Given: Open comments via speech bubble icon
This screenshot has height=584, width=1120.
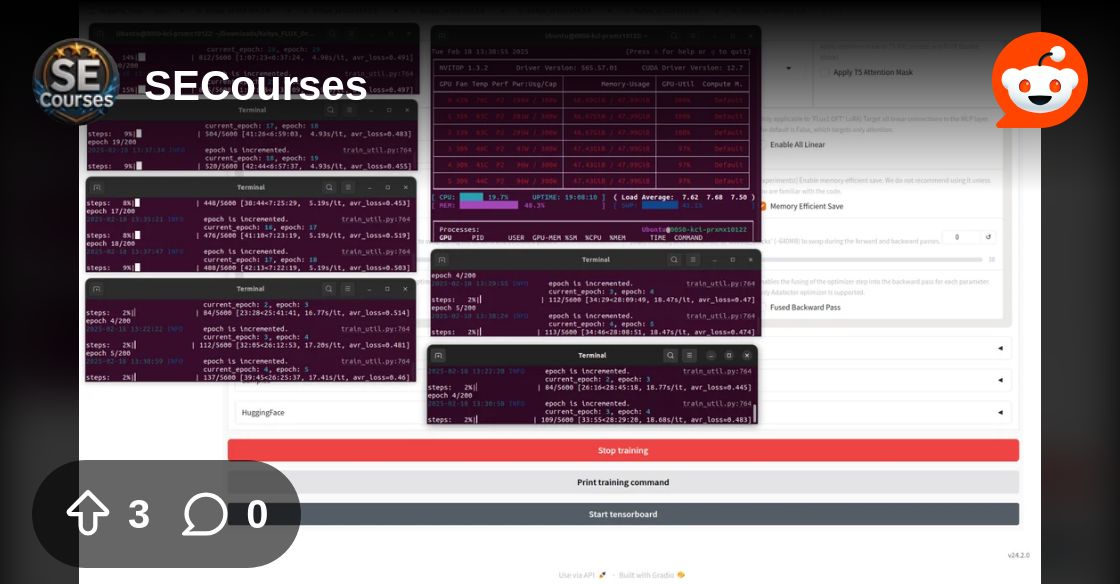Looking at the screenshot, I should coord(205,515).
